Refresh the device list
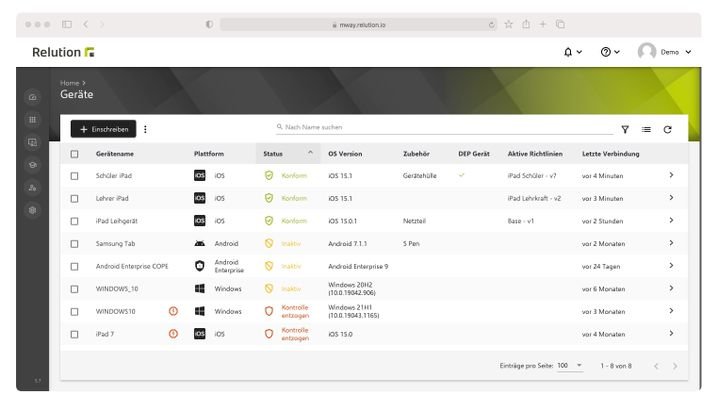This screenshot has width=718, height=411. (x=667, y=129)
